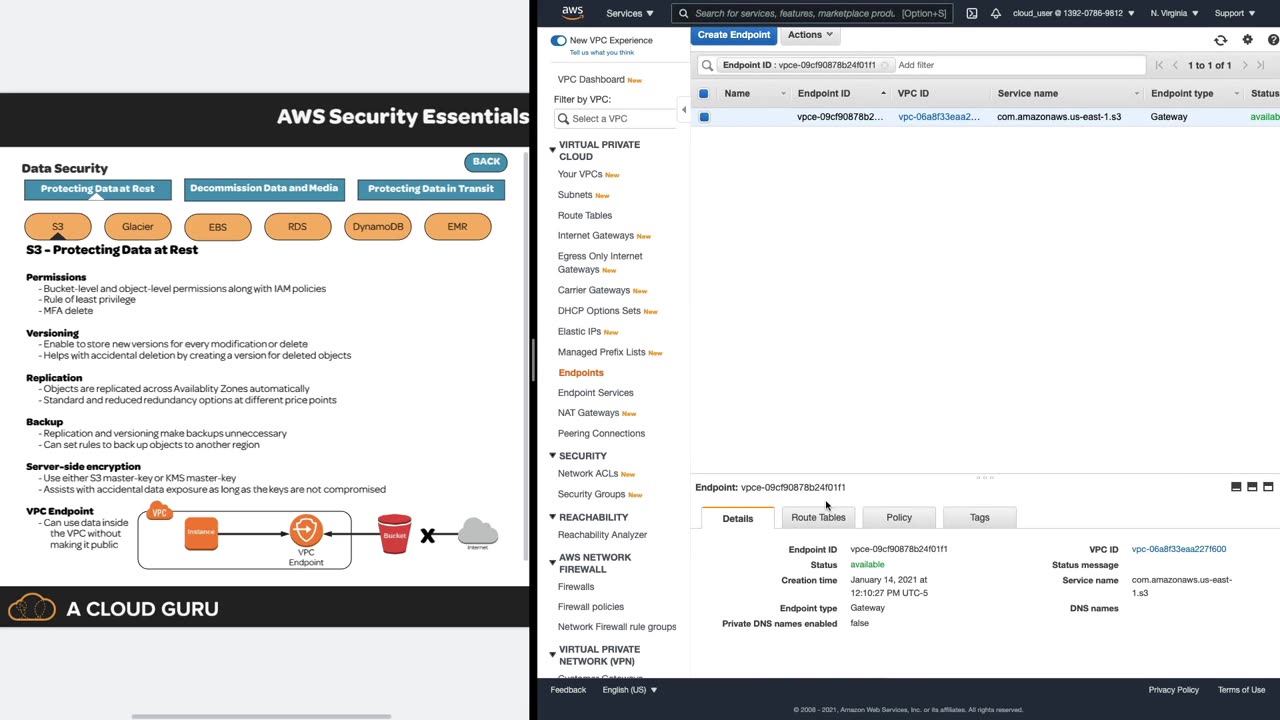Open the N. Virginia region dropdown
Viewport: 1280px width, 720px height.
[x=1174, y=13]
